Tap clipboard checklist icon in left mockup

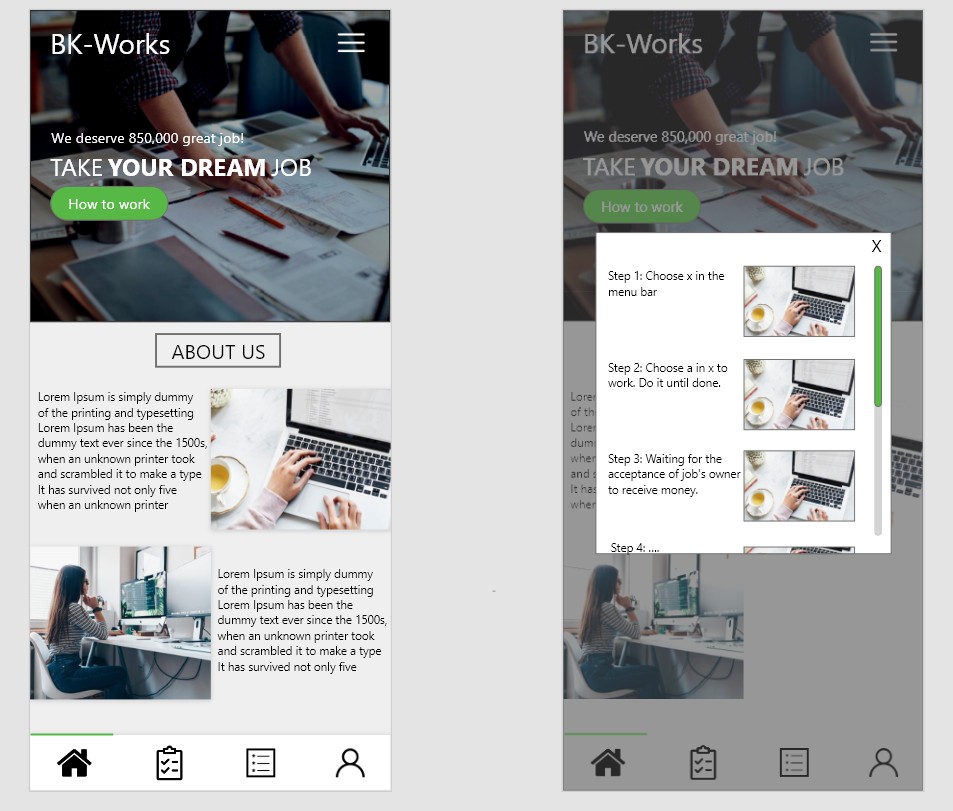(x=169, y=763)
